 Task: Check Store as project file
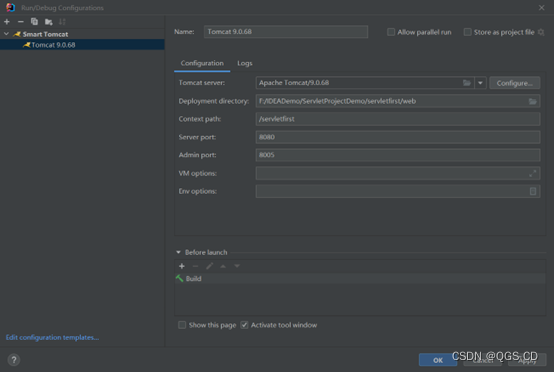click(467, 32)
